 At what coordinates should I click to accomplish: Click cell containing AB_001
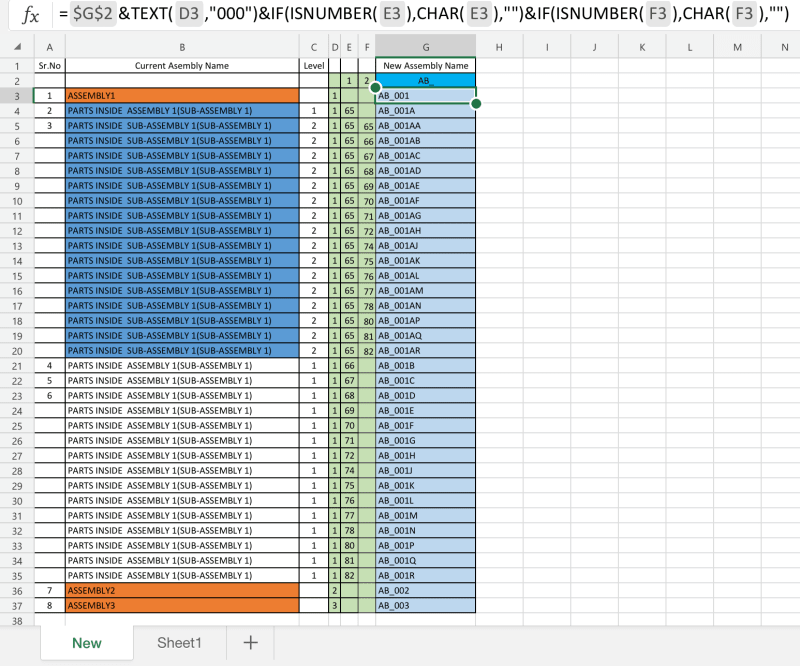[x=426, y=95]
